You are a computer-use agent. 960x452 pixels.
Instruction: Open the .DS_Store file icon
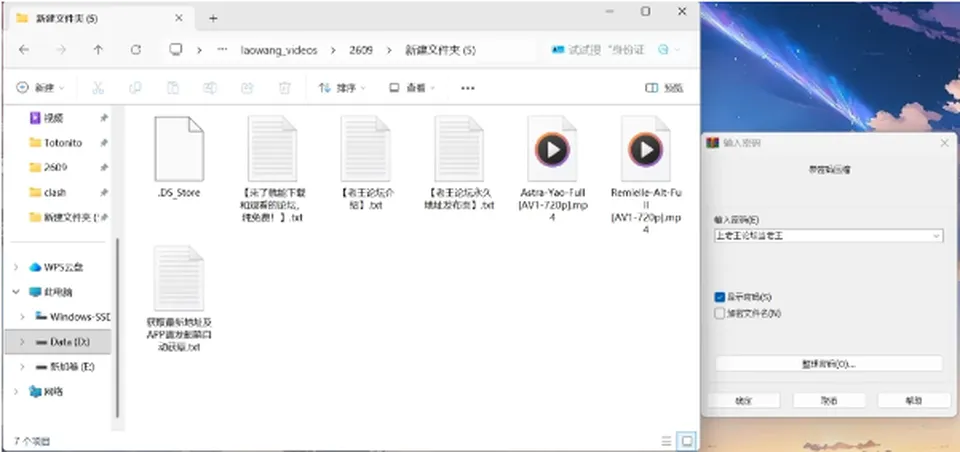(x=178, y=149)
